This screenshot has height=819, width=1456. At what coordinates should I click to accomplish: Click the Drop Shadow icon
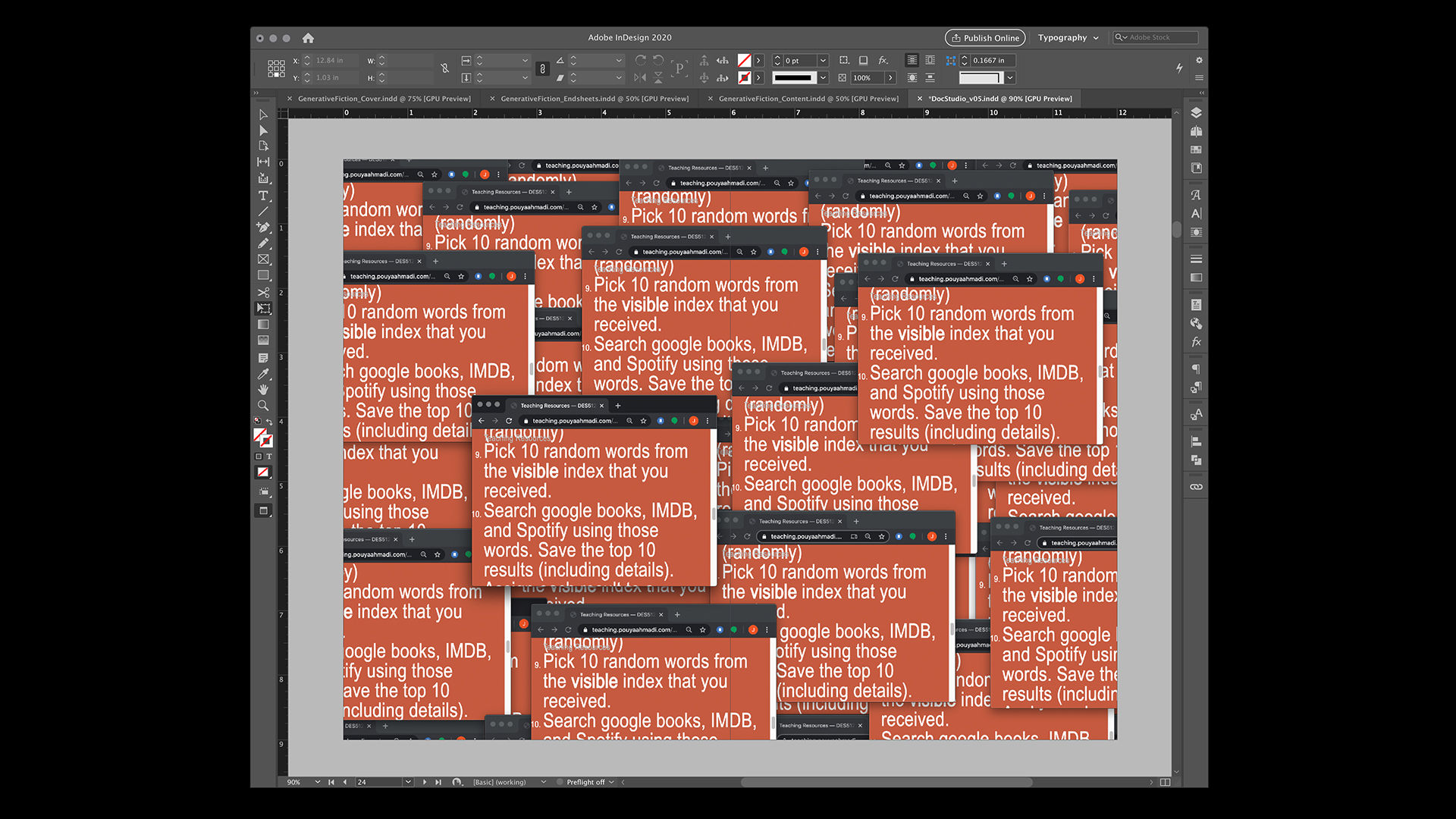click(863, 60)
